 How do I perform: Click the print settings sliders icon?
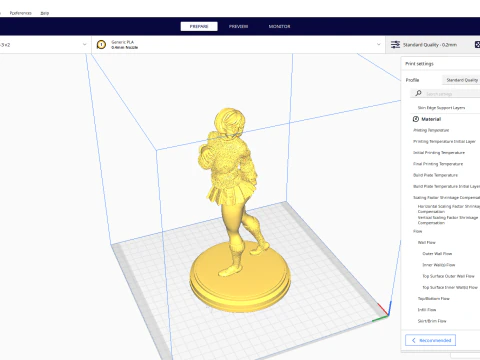tap(395, 44)
